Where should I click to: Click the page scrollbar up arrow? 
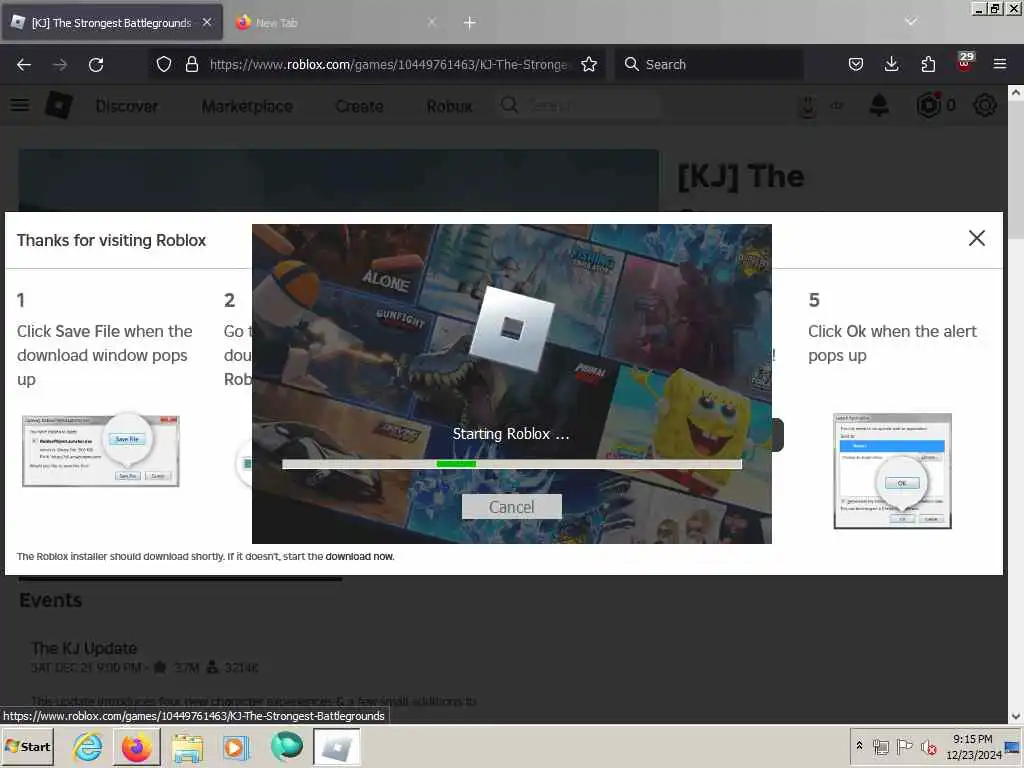click(1016, 93)
